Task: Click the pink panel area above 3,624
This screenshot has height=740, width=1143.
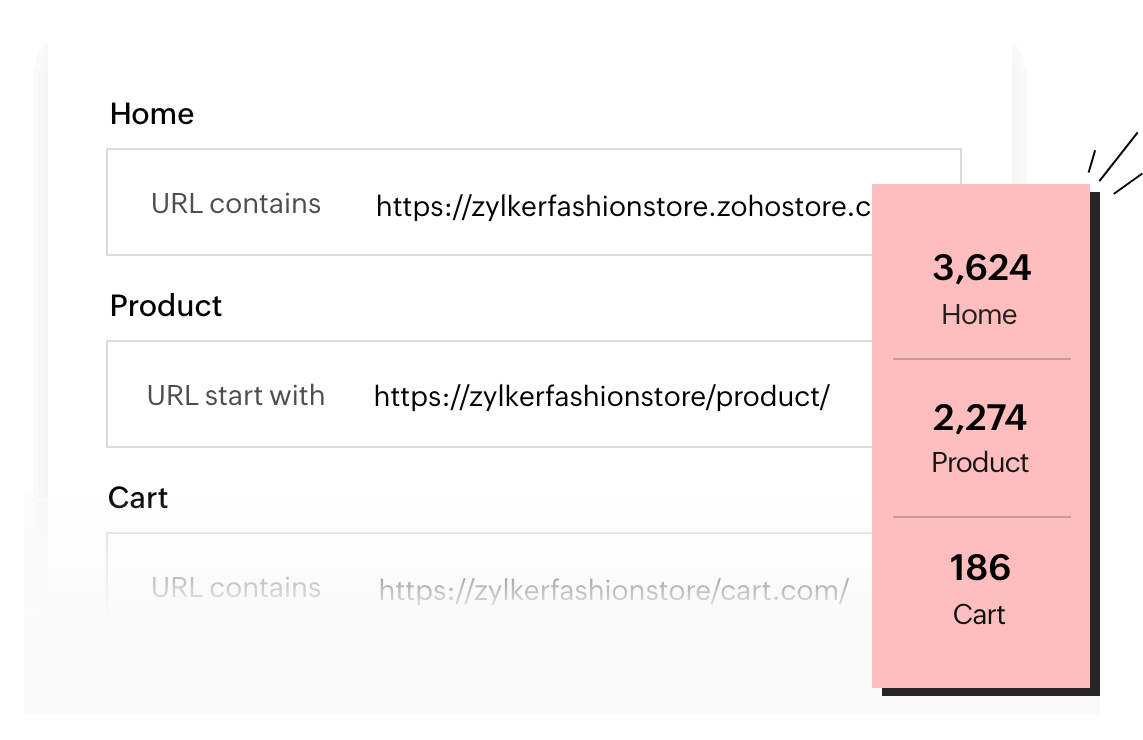Action: click(981, 212)
